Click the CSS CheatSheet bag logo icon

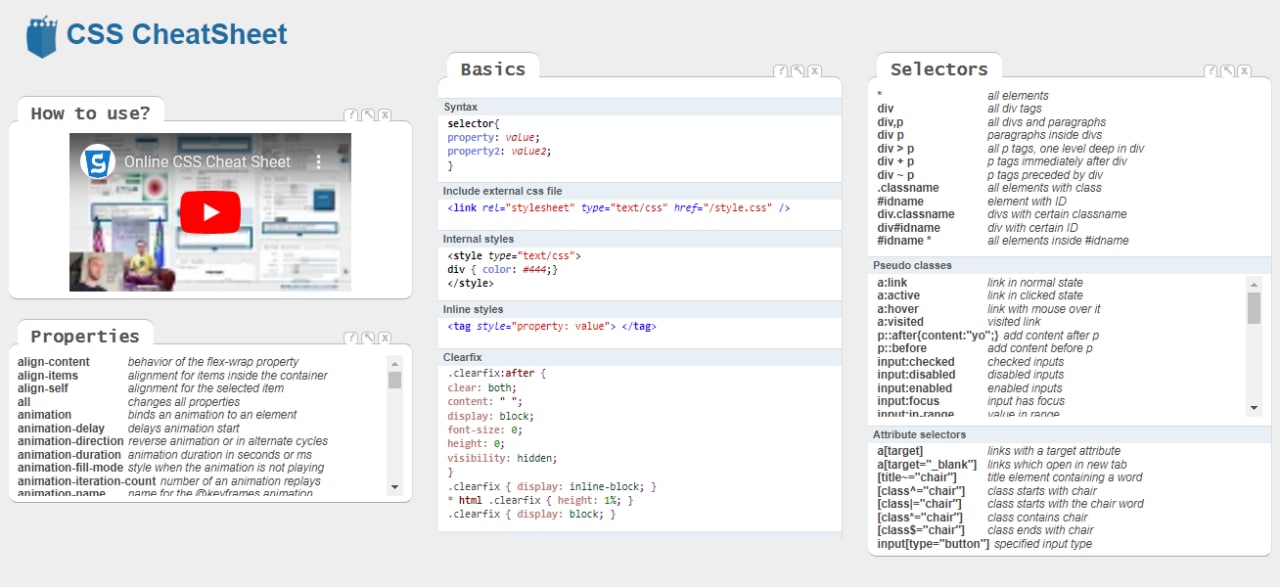(x=42, y=35)
